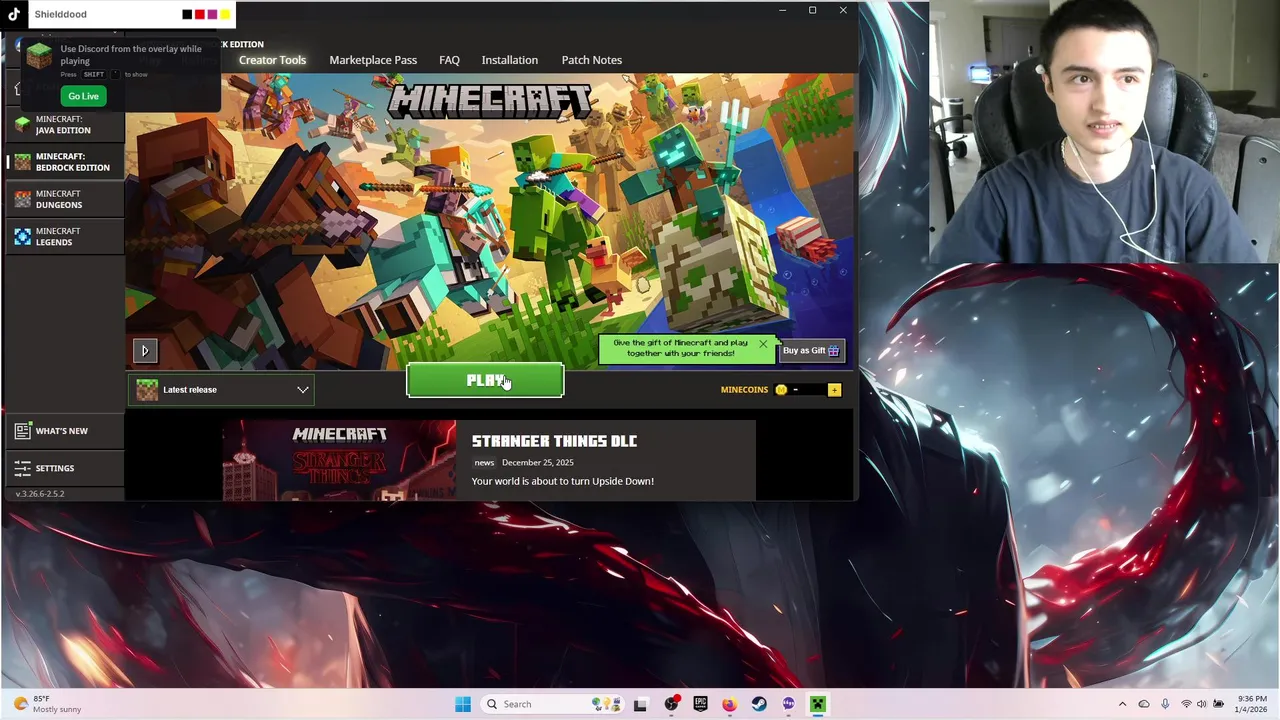Open Steam from the taskbar
1280x720 pixels.
coord(759,704)
